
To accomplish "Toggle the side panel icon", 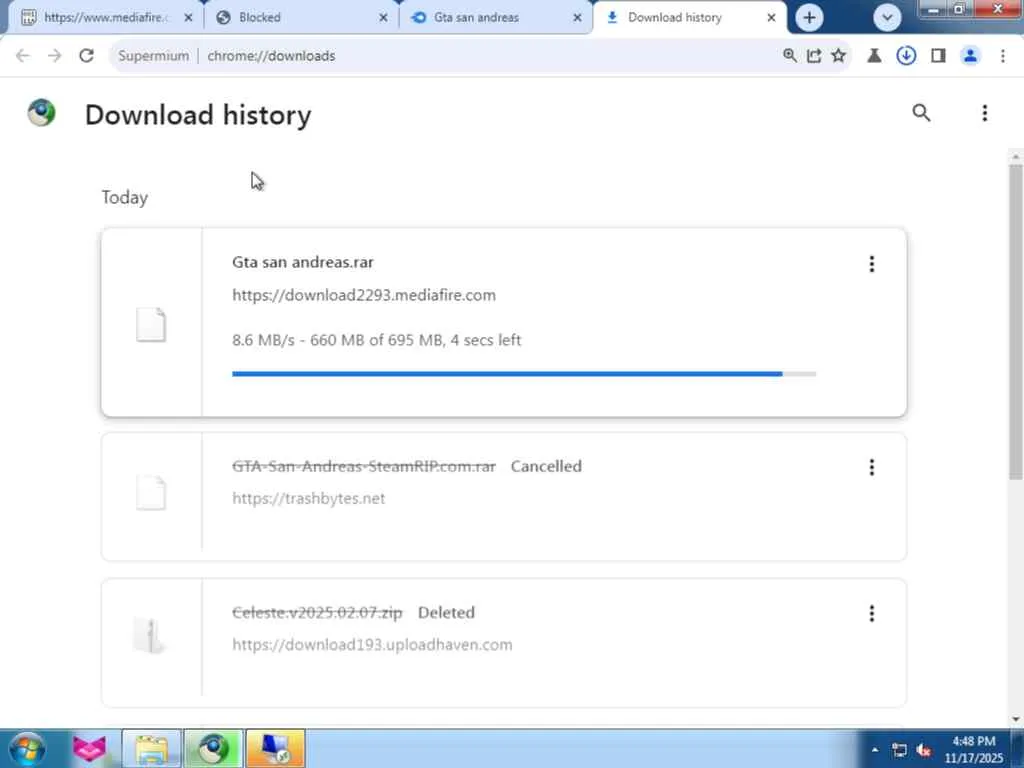I will tap(938, 56).
